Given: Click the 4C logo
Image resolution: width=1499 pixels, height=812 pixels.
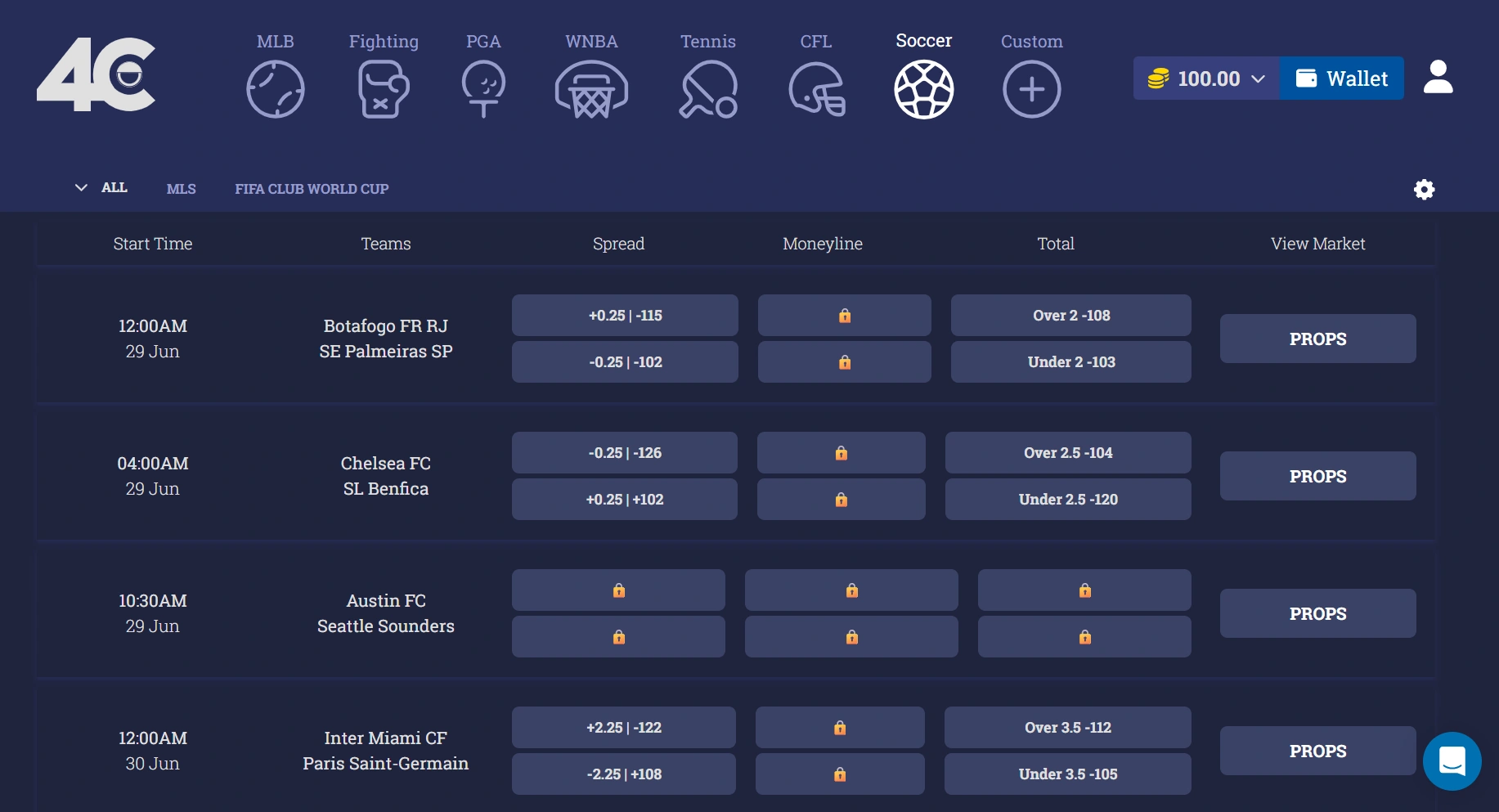Looking at the screenshot, I should (x=96, y=74).
